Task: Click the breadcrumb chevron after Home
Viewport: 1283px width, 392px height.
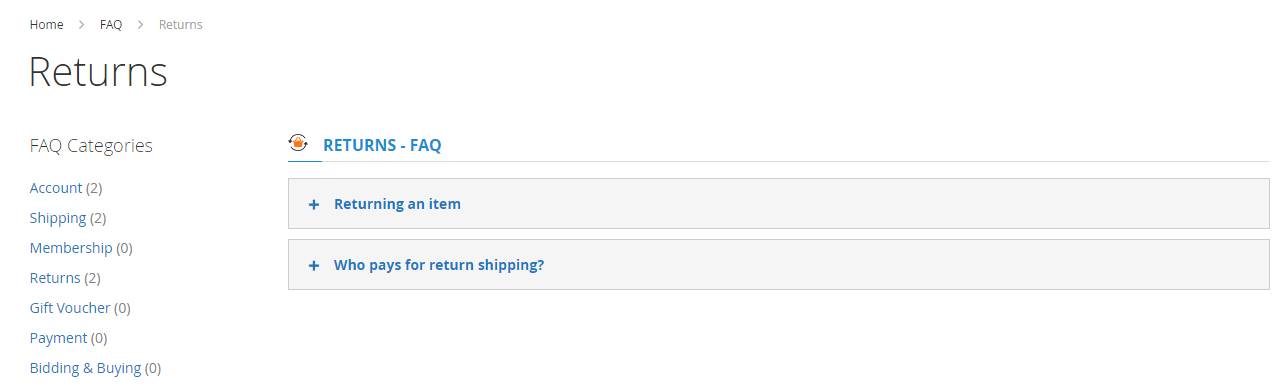Action: pos(82,24)
